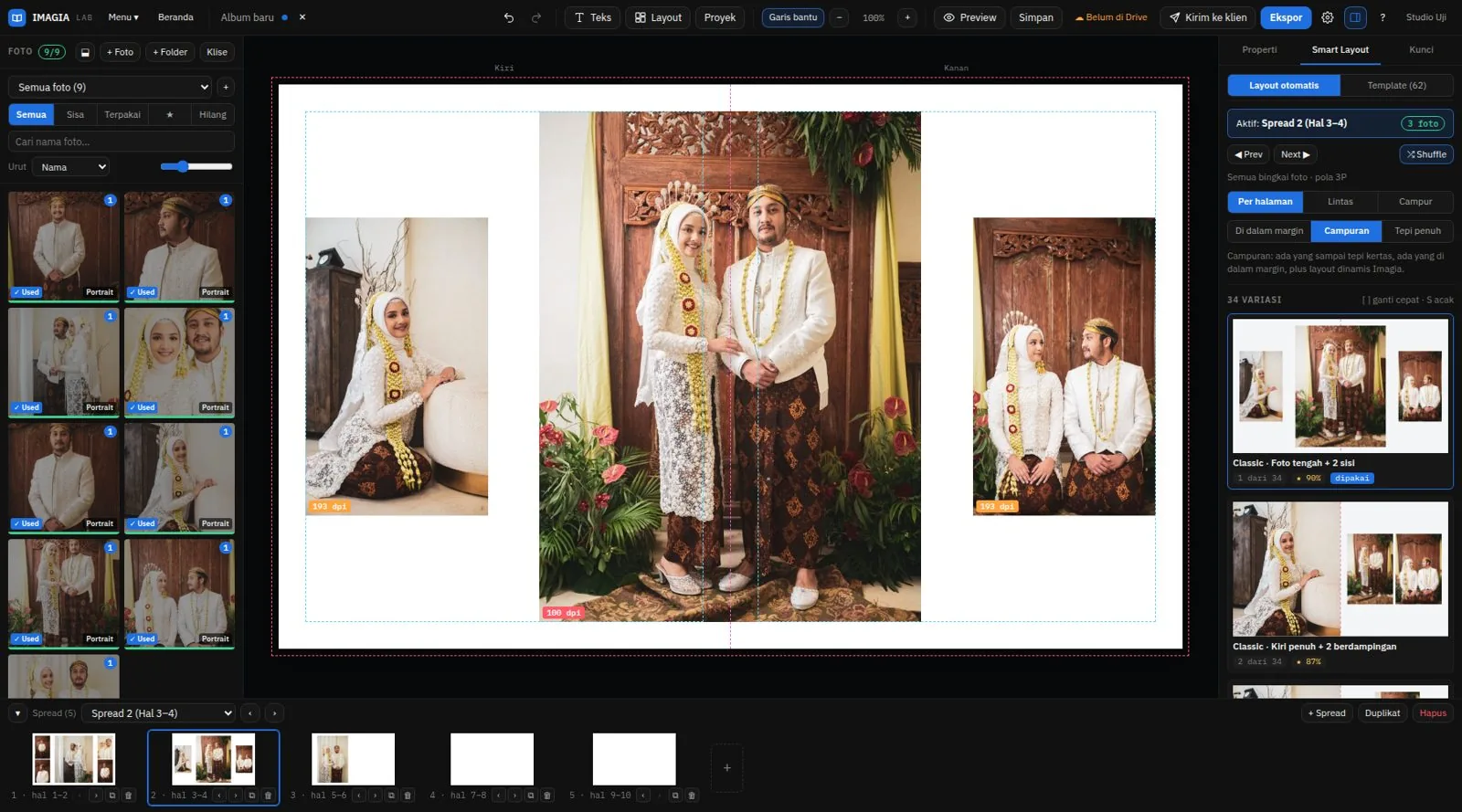
Task: Click the + Folder button
Action: pos(170,52)
